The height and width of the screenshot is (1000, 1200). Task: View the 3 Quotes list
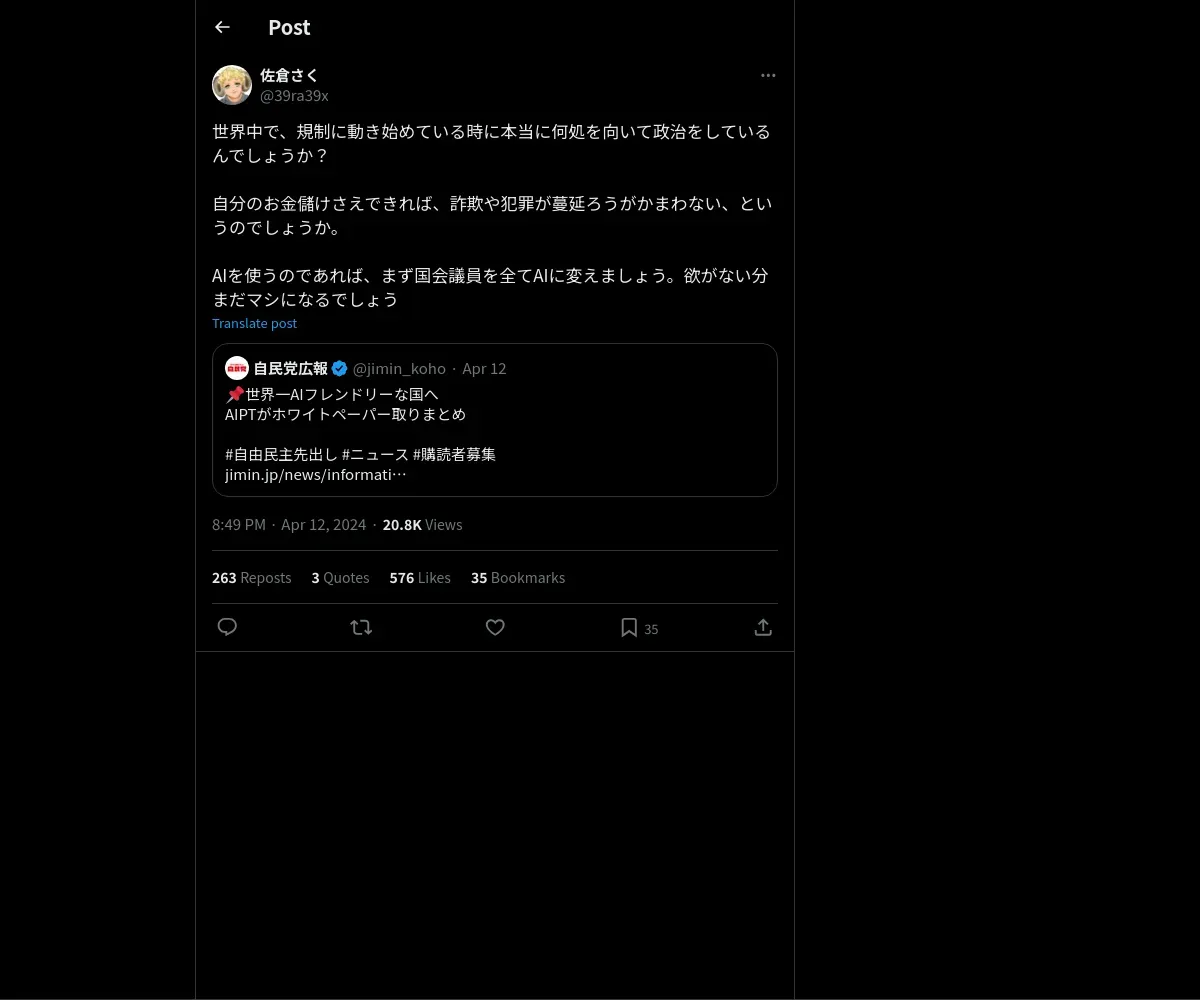[340, 578]
